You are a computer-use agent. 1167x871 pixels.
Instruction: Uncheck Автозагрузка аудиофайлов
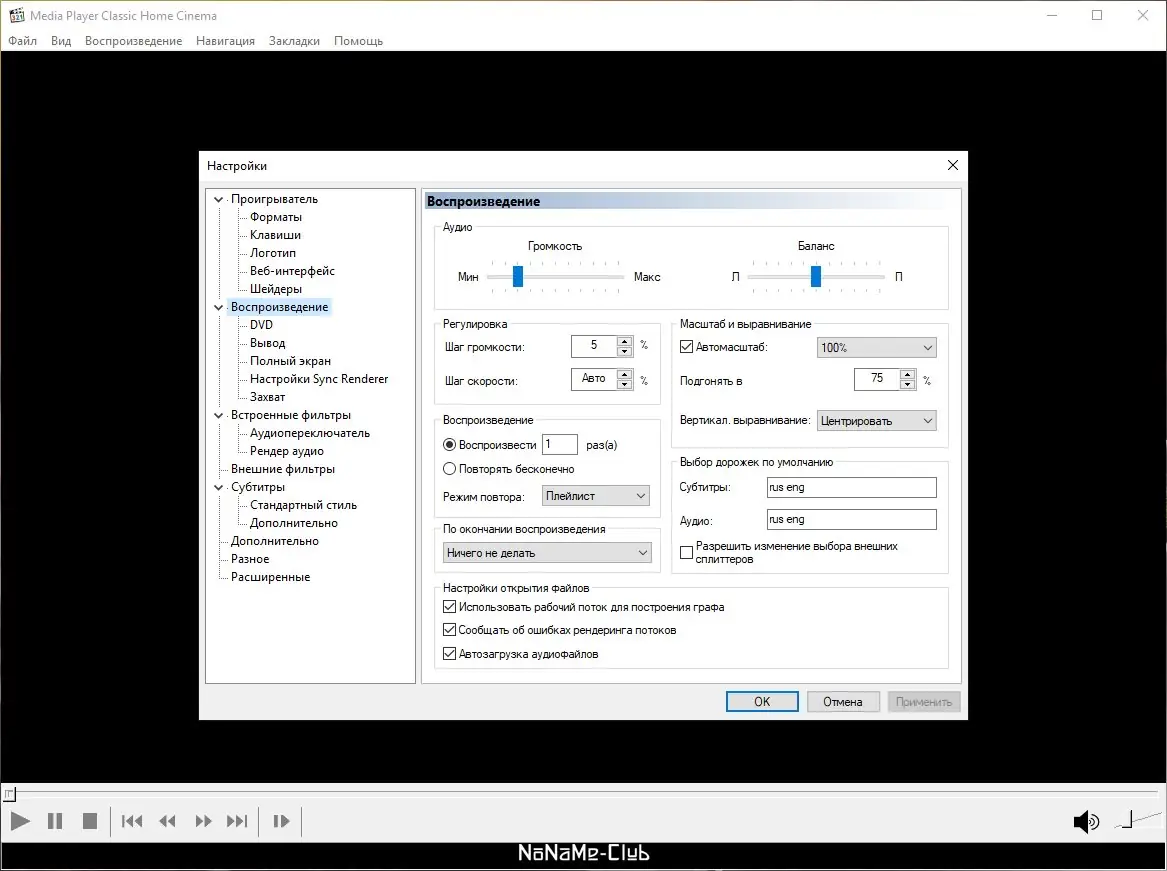click(x=449, y=653)
